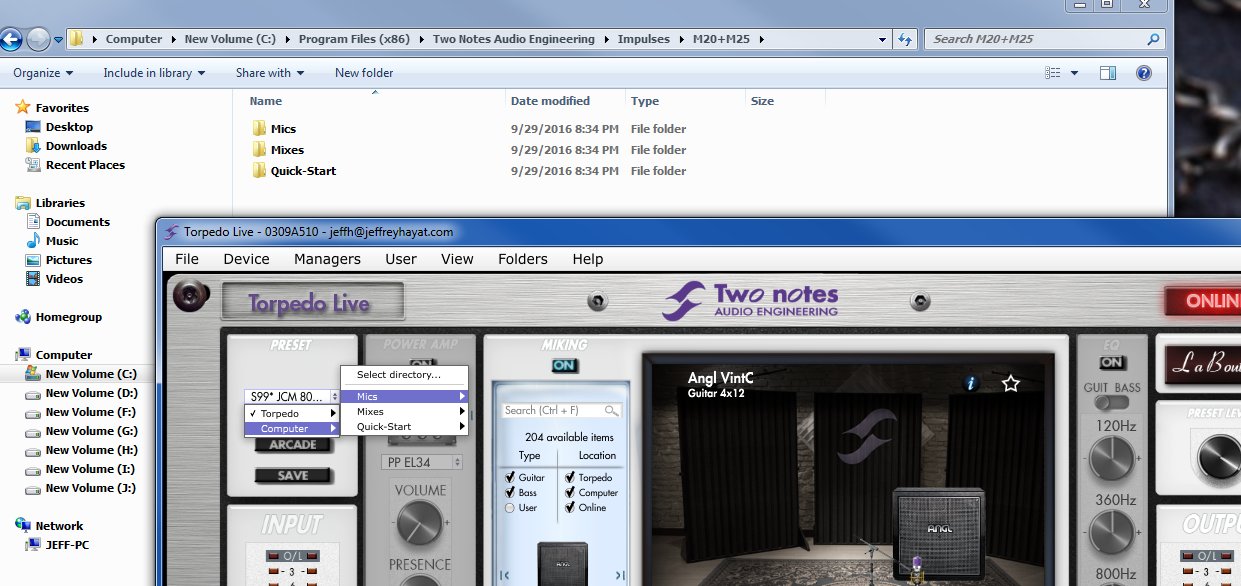
Task: Open Music library in Explorer sidebar
Action: pos(52,241)
